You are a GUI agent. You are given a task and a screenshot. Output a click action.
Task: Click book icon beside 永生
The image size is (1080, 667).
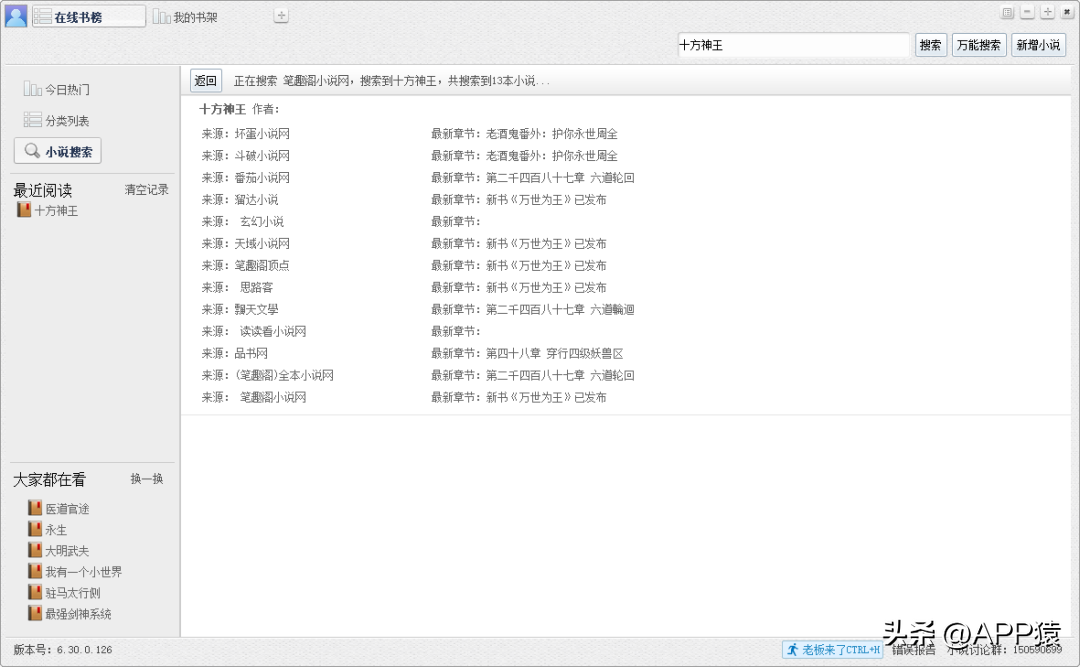(34, 529)
